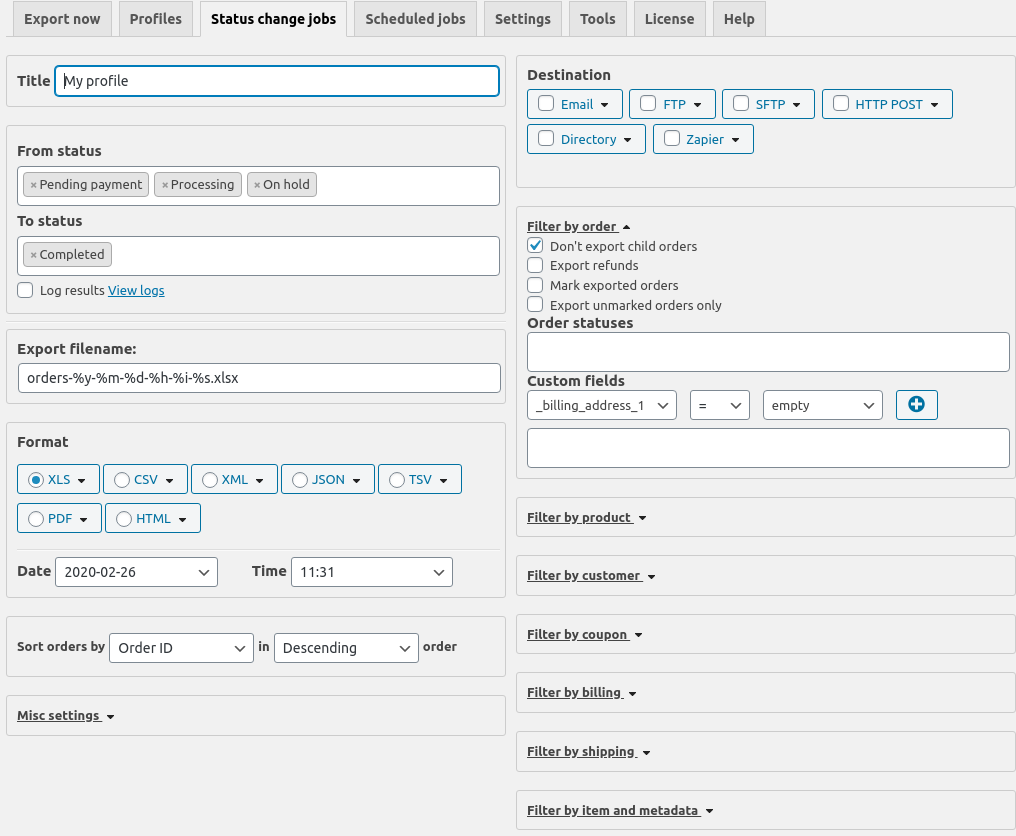Select the PDF format radio button
This screenshot has width=1016, height=836.
pyautogui.click(x=36, y=519)
